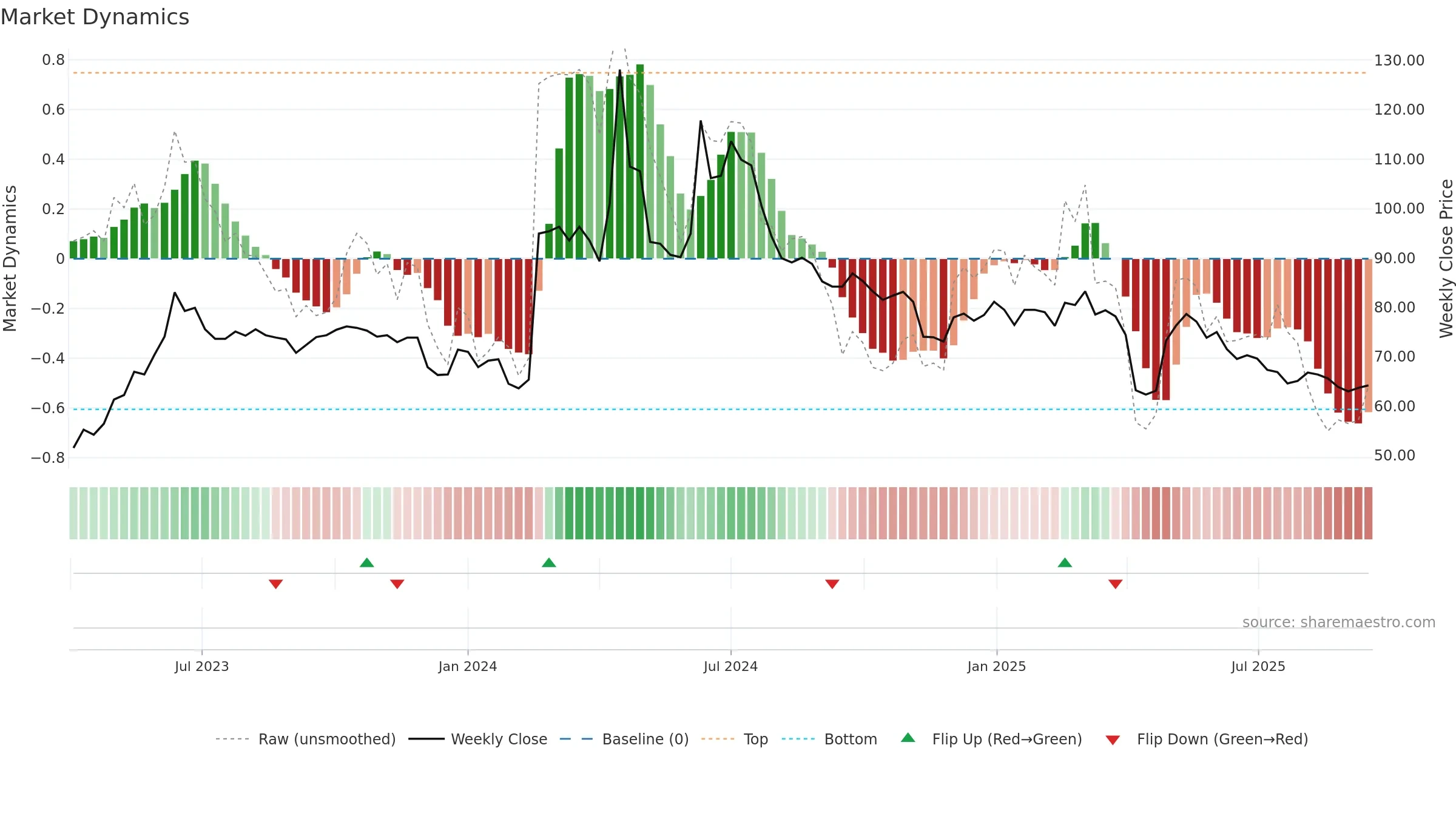Click the "50.00" right axis tick label
This screenshot has height=819, width=1456.
1395,456
